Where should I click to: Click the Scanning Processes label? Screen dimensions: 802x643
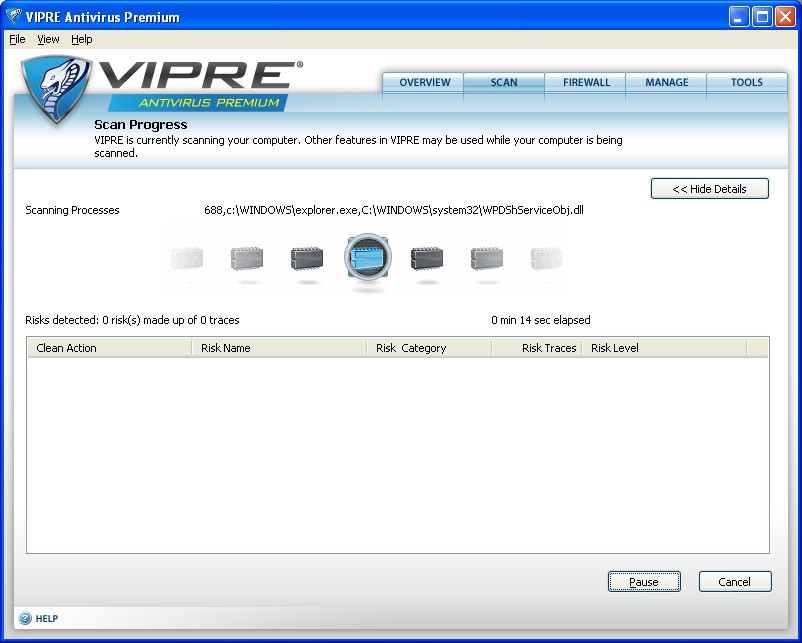coord(72,210)
